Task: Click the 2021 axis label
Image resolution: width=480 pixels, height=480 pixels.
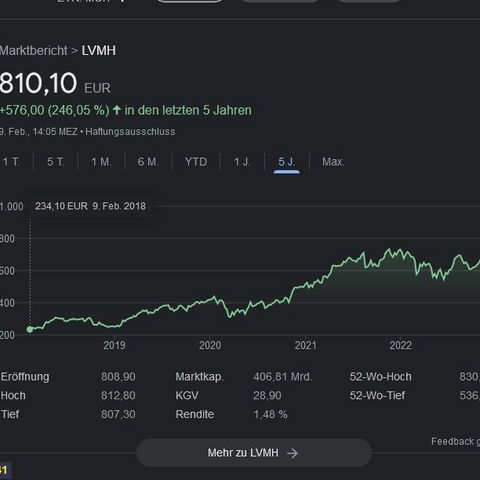Action: click(x=305, y=345)
